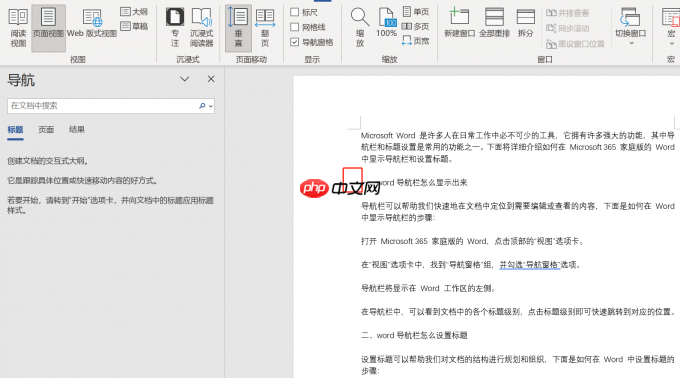Viewport: 680px width, 378px height.
Task: Open Web Layout view (Web 版式视图)
Action: coord(92,24)
